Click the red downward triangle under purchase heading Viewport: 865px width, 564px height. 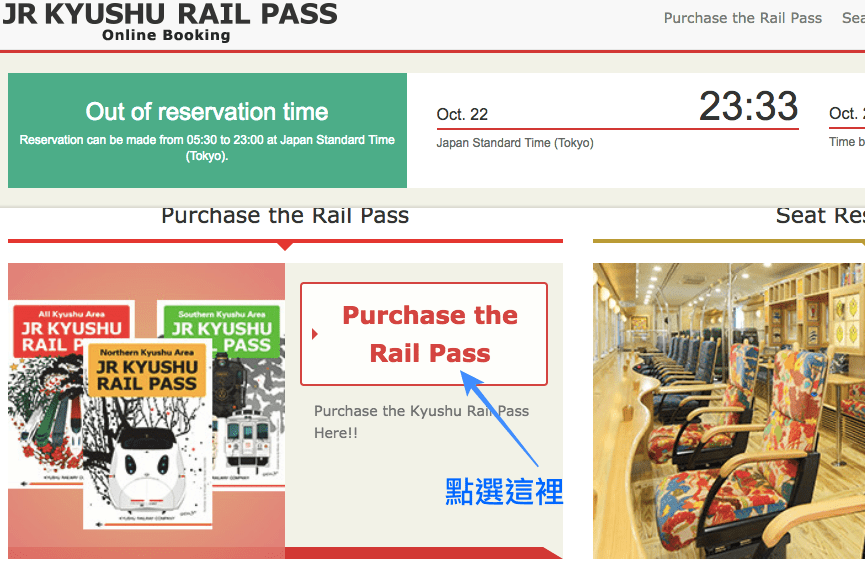click(285, 246)
